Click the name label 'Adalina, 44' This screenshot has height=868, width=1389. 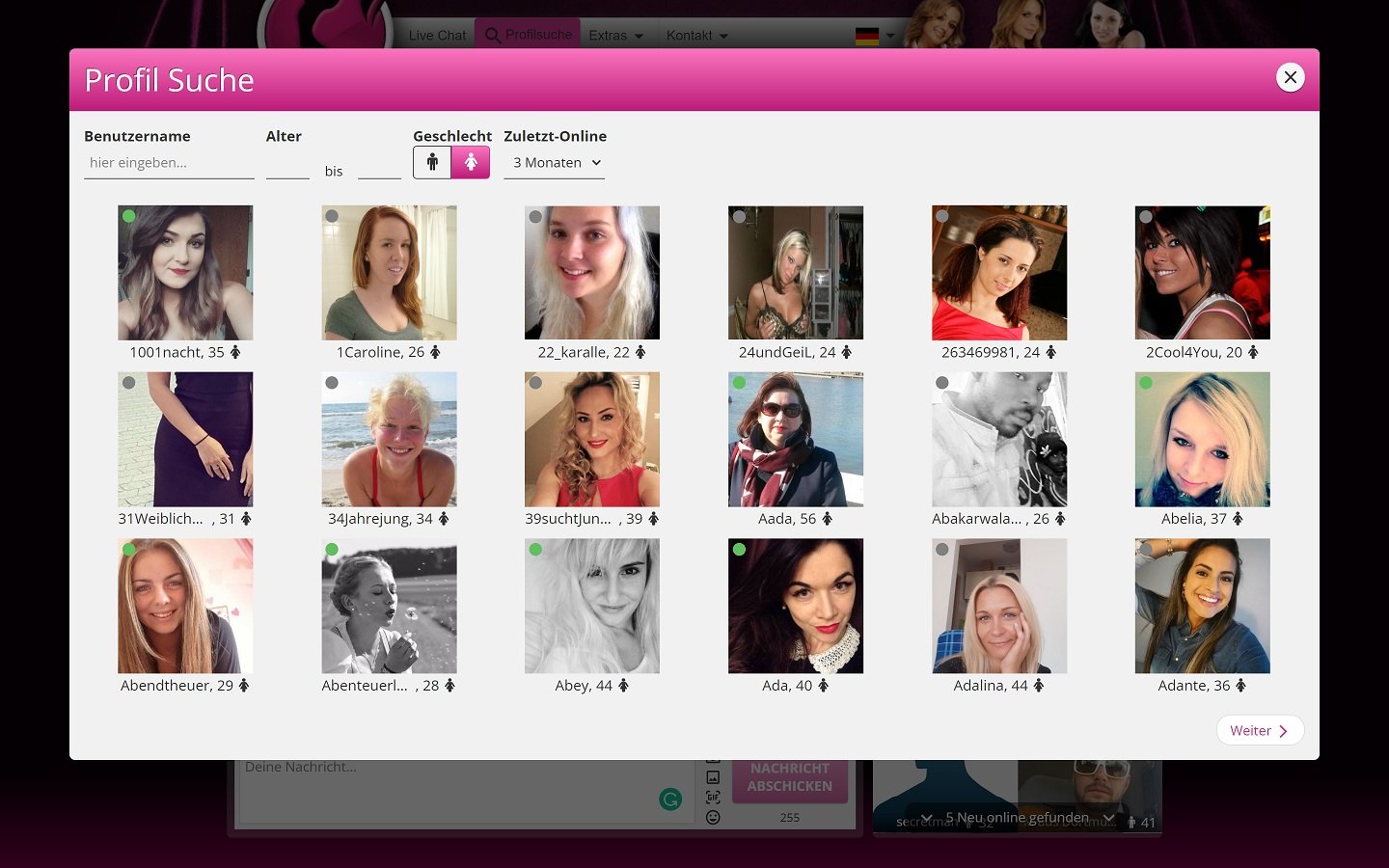click(991, 686)
